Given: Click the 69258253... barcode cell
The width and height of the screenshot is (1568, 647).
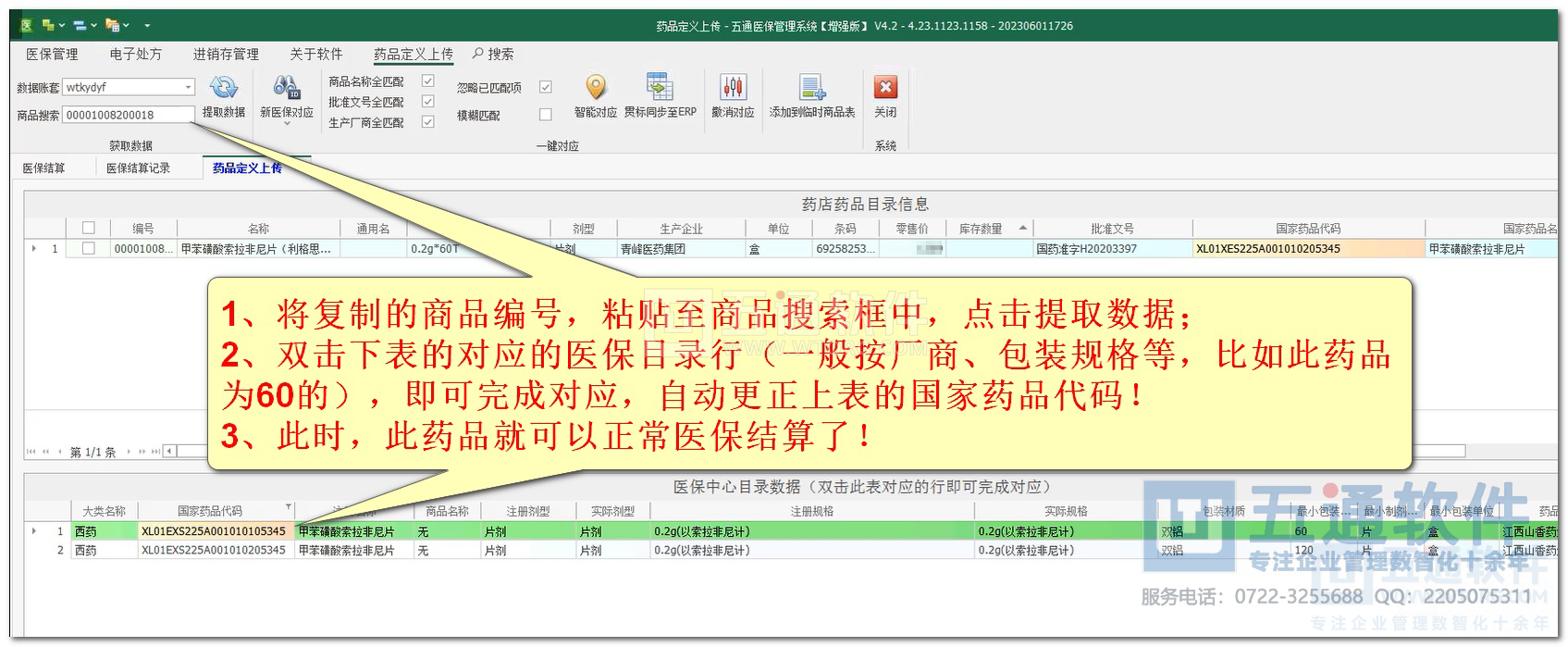Looking at the screenshot, I should (x=846, y=248).
